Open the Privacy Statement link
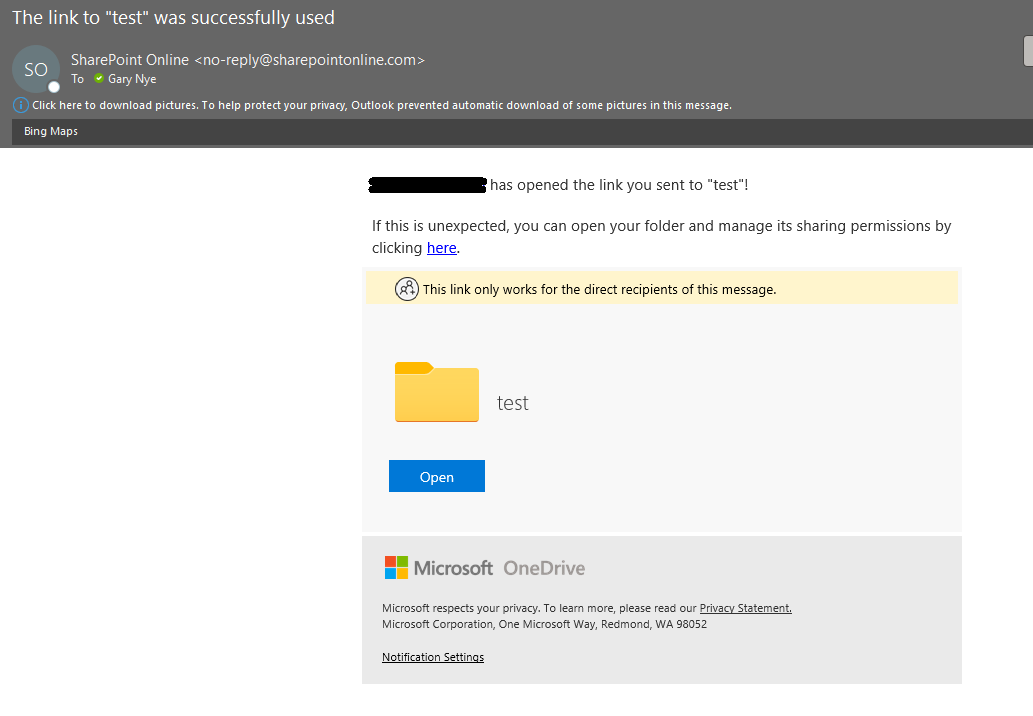The width and height of the screenshot is (1033, 716). coord(745,608)
